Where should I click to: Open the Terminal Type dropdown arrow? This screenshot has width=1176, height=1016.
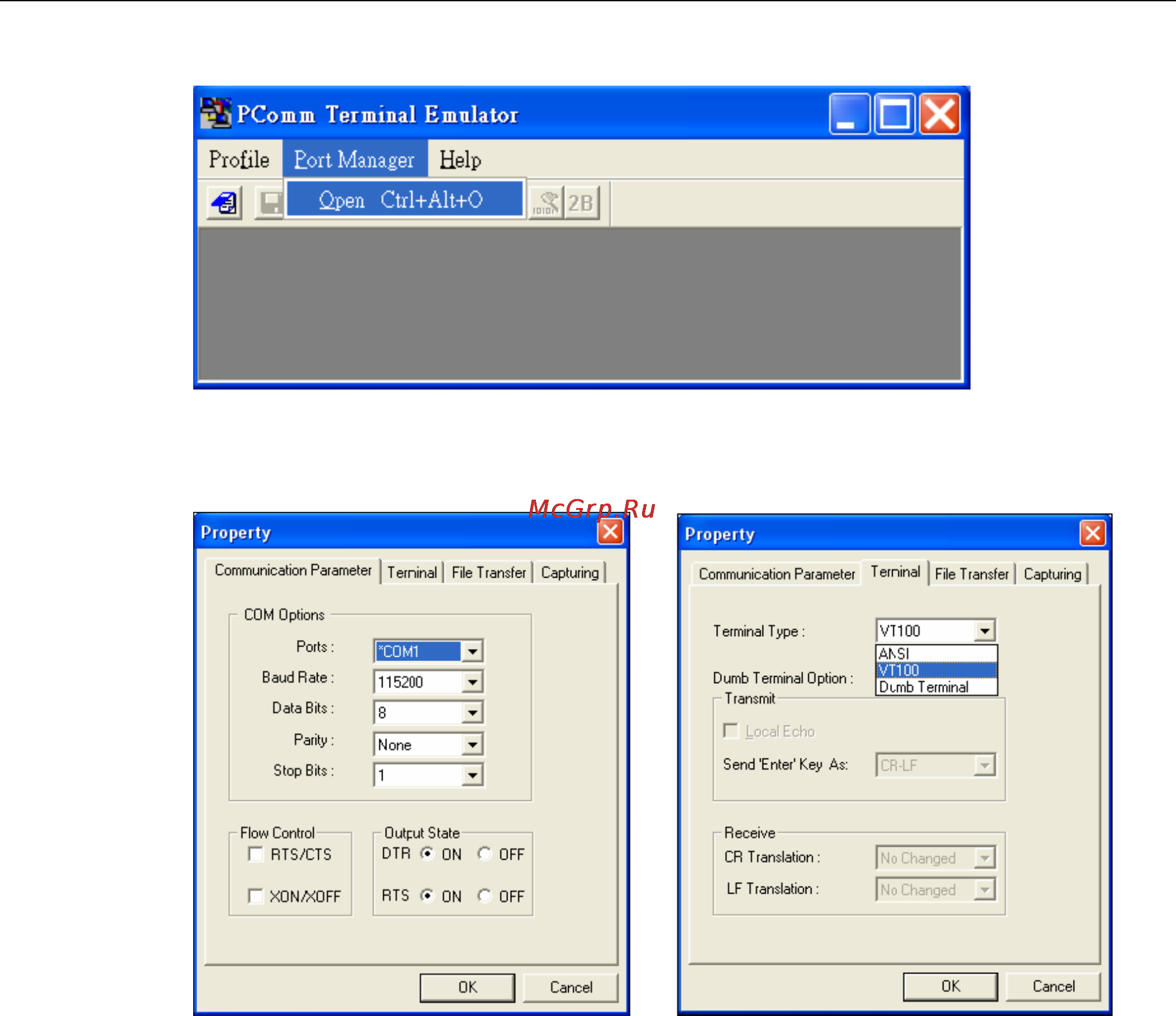pos(985,631)
